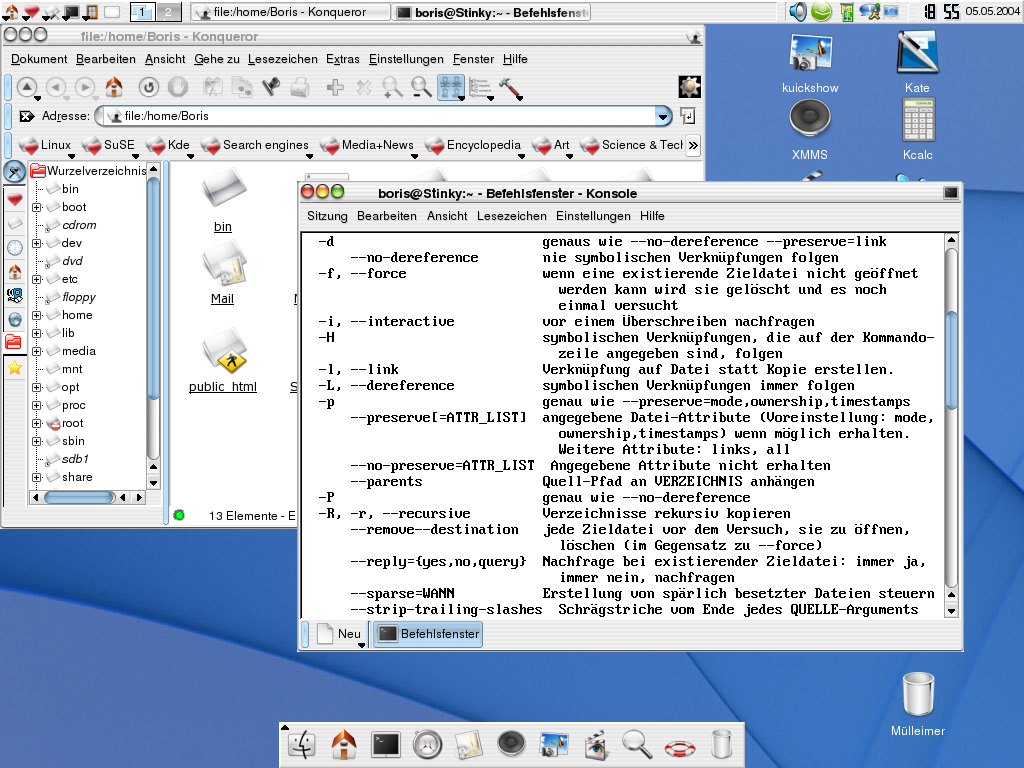Click the Finder face icon in the dock

point(301,745)
